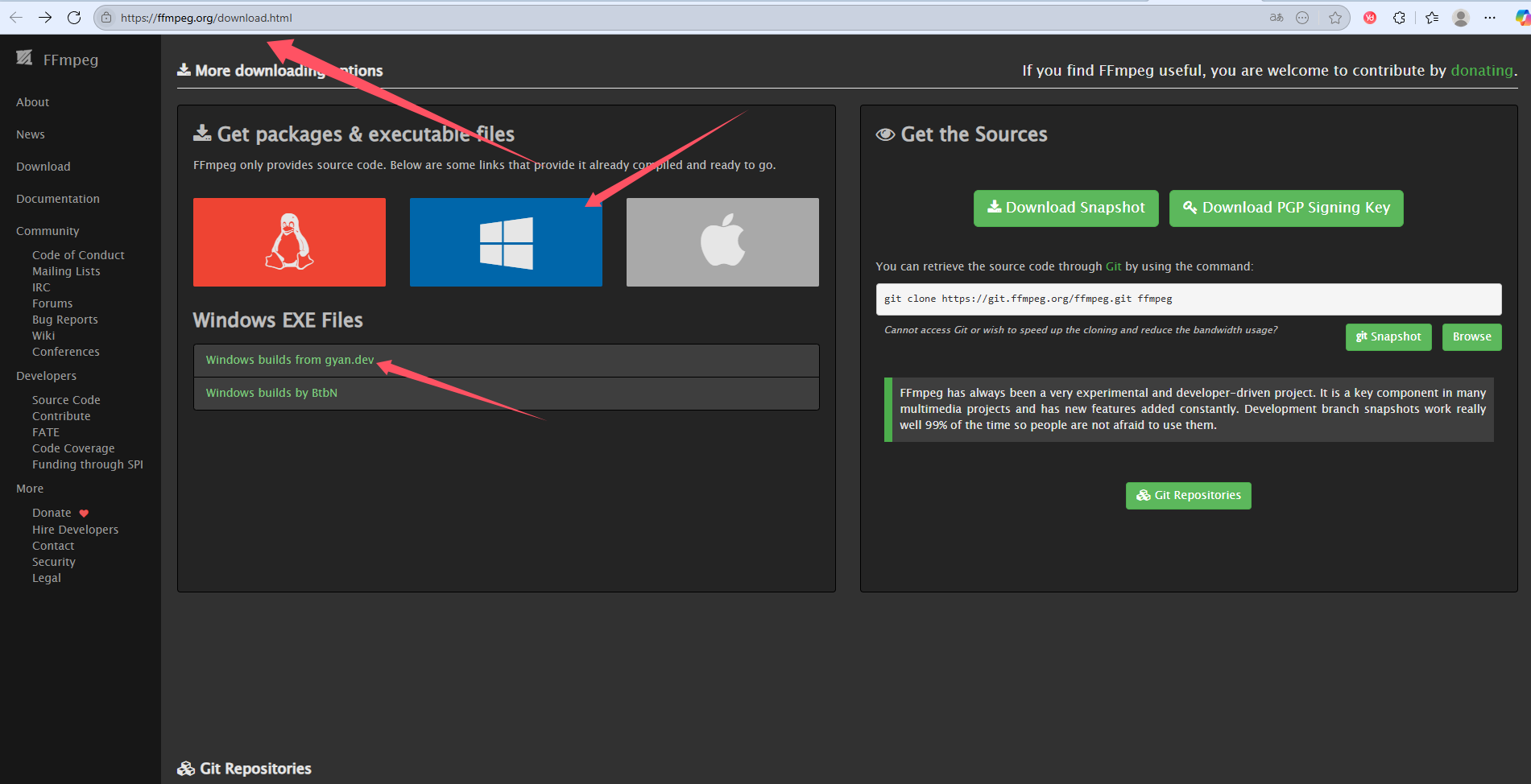This screenshot has height=784, width=1531.
Task: Open Windows builds from gyan.dev
Action: pos(290,360)
